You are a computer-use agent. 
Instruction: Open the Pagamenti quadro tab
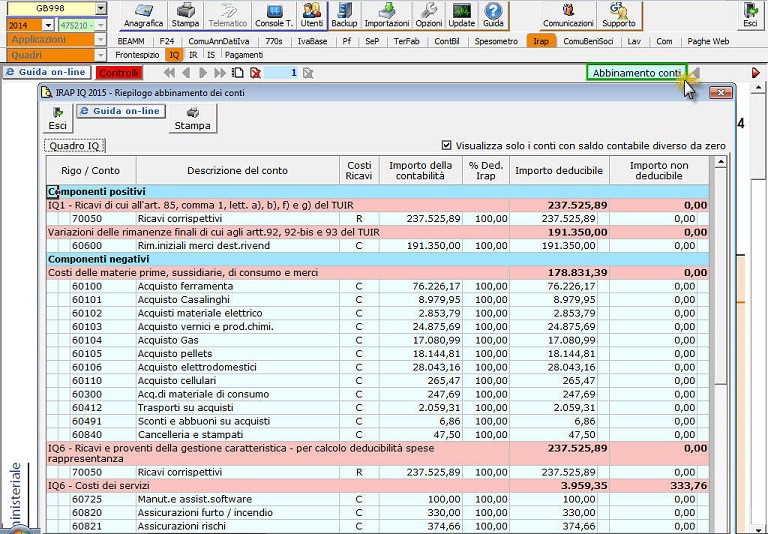coord(244,55)
